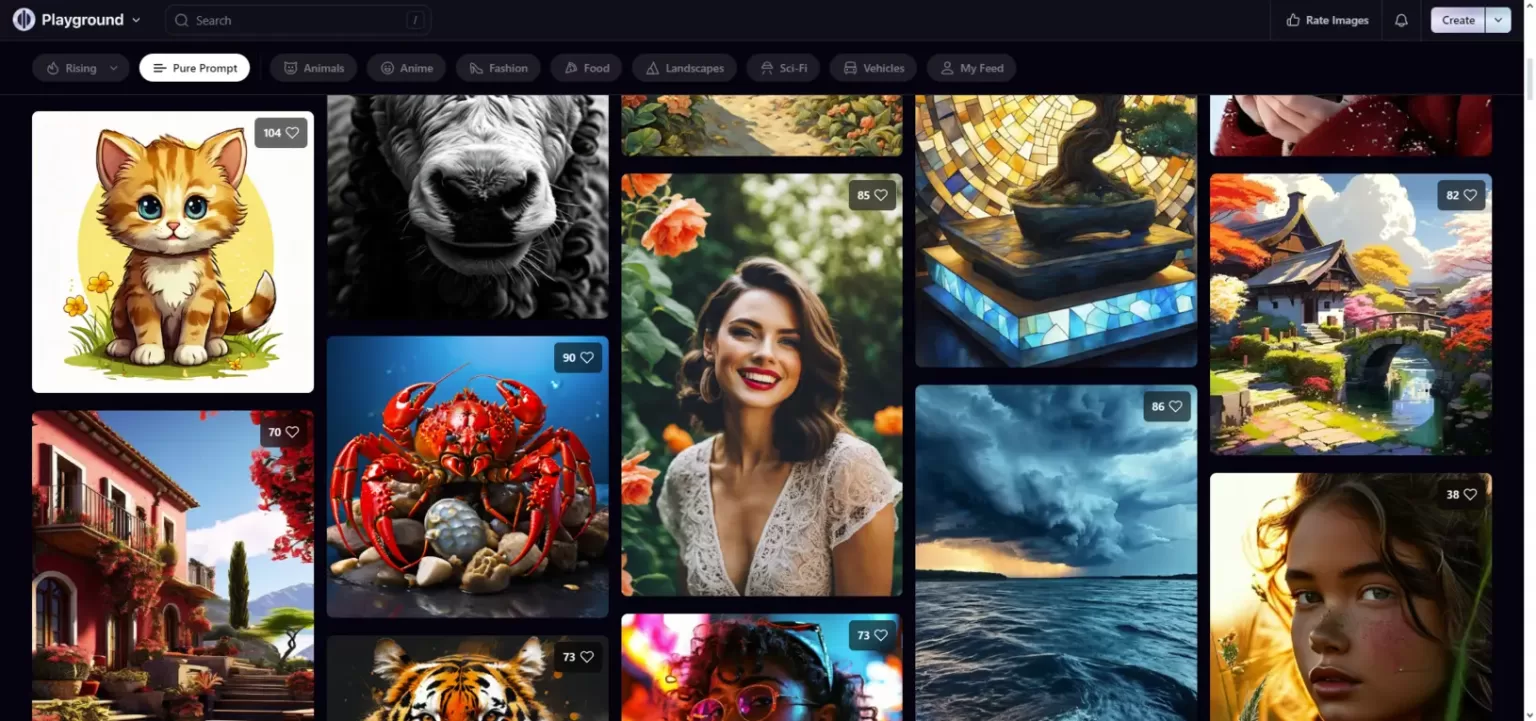Open the tiger face image
This screenshot has height=721, width=1536.
(x=468, y=678)
